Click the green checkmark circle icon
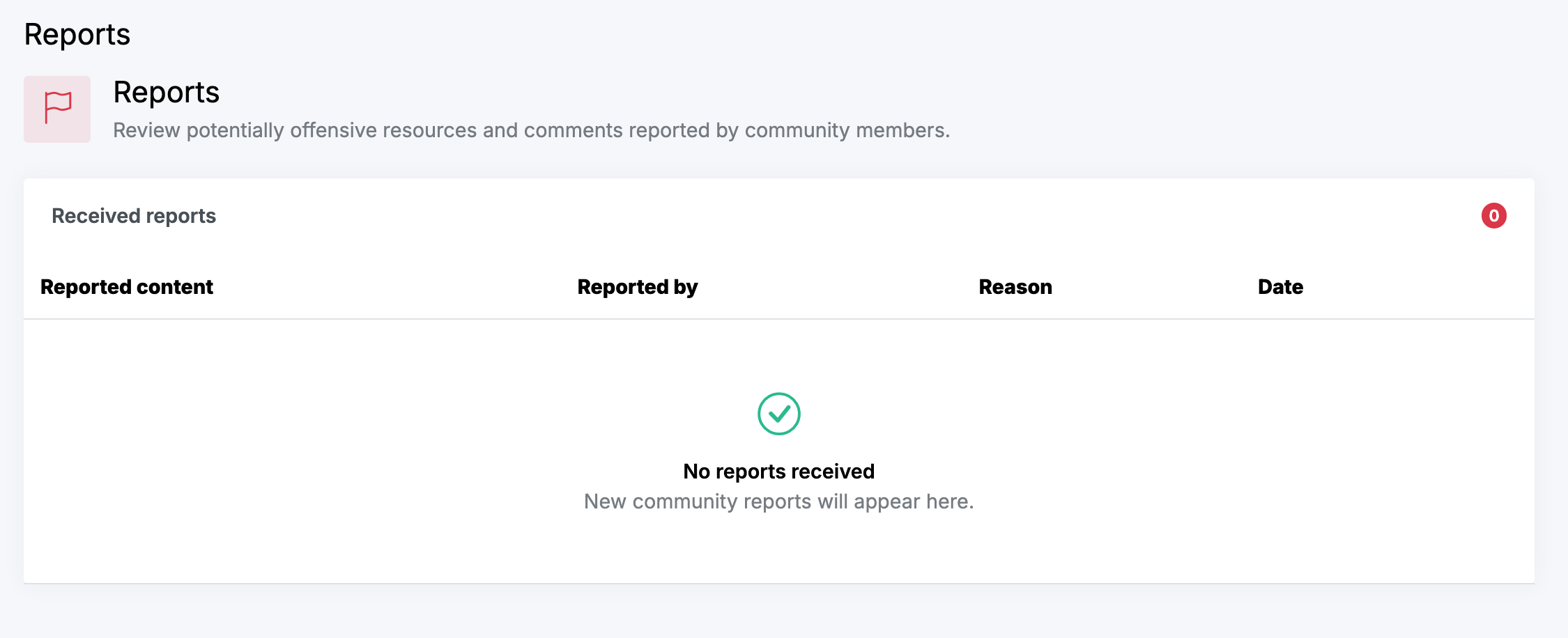1568x638 pixels. pos(778,414)
